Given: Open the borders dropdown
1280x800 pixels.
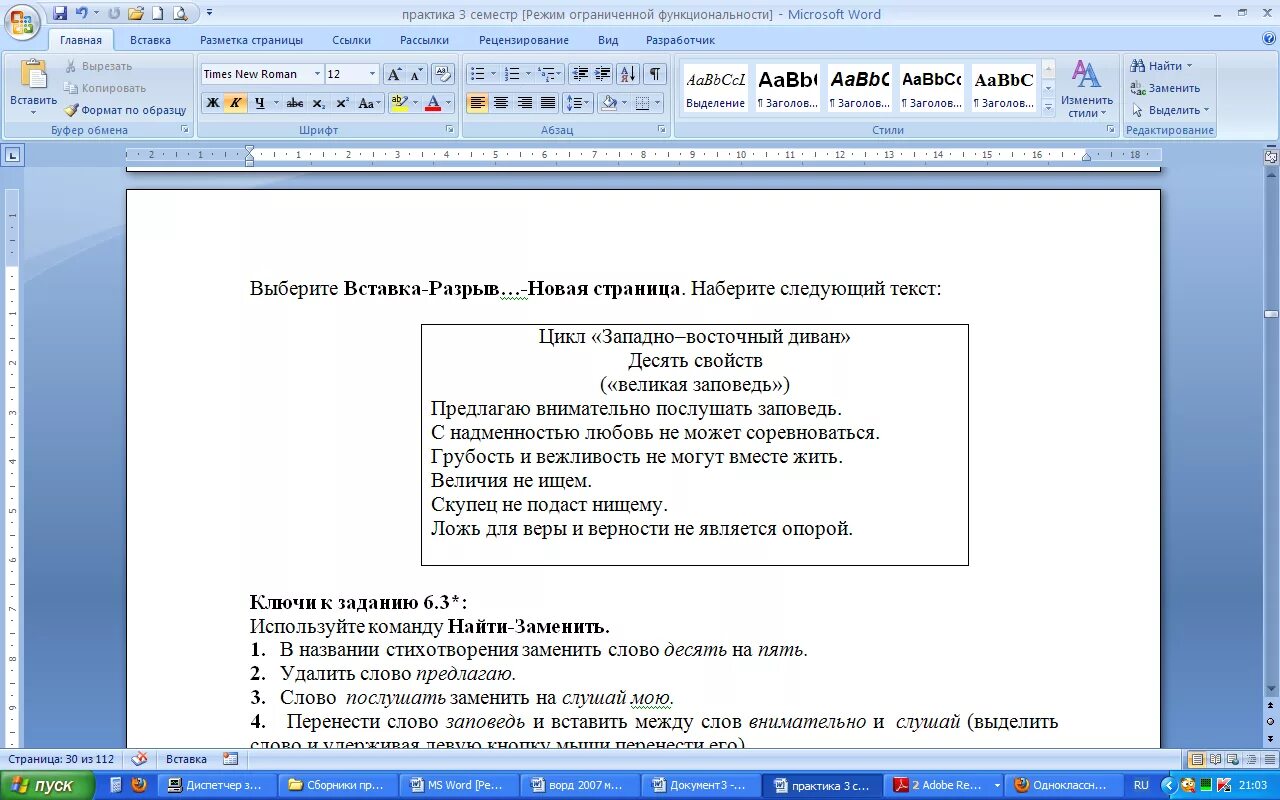Looking at the screenshot, I should [x=657, y=103].
